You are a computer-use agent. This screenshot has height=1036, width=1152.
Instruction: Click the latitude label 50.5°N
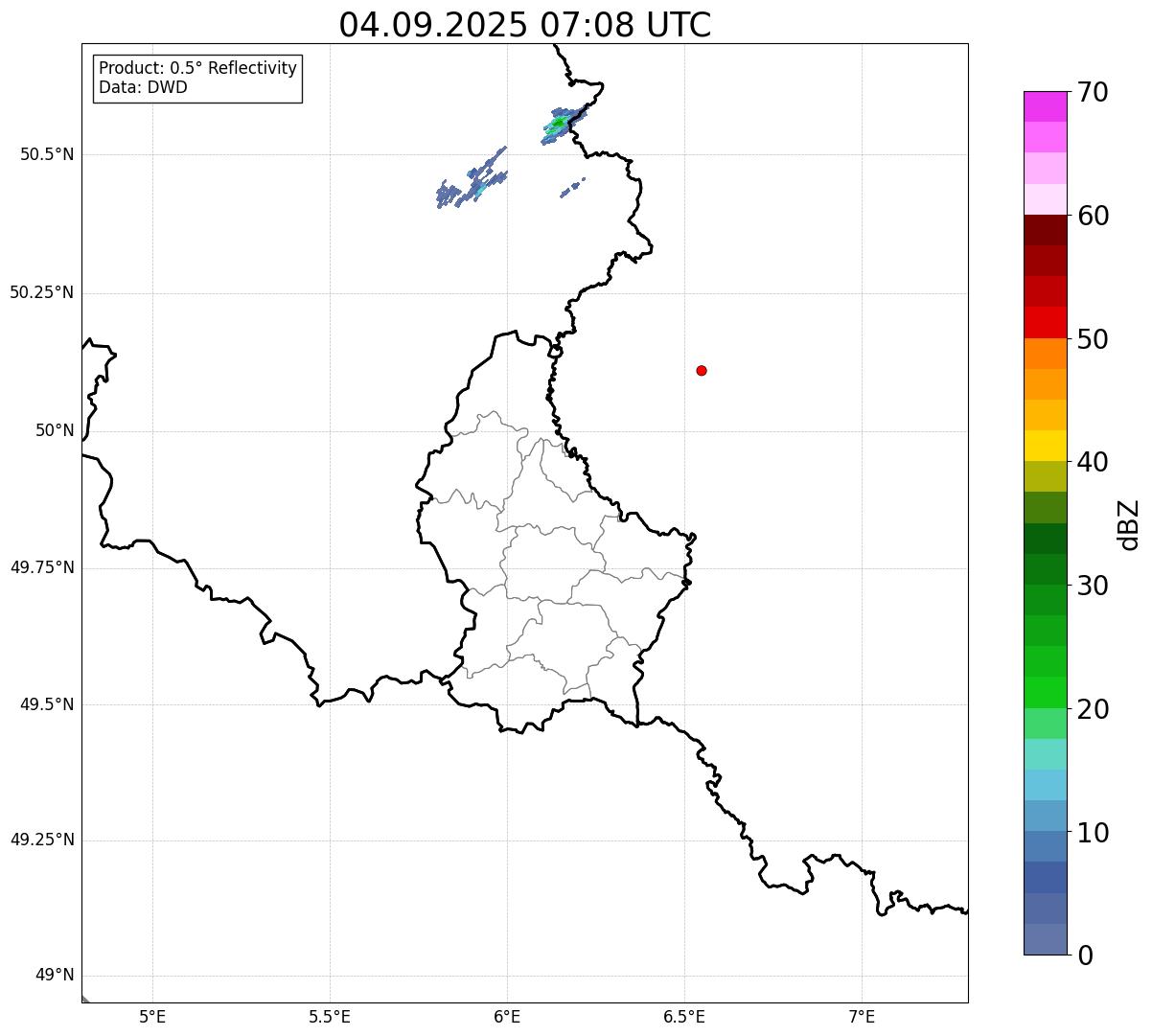[x=47, y=154]
